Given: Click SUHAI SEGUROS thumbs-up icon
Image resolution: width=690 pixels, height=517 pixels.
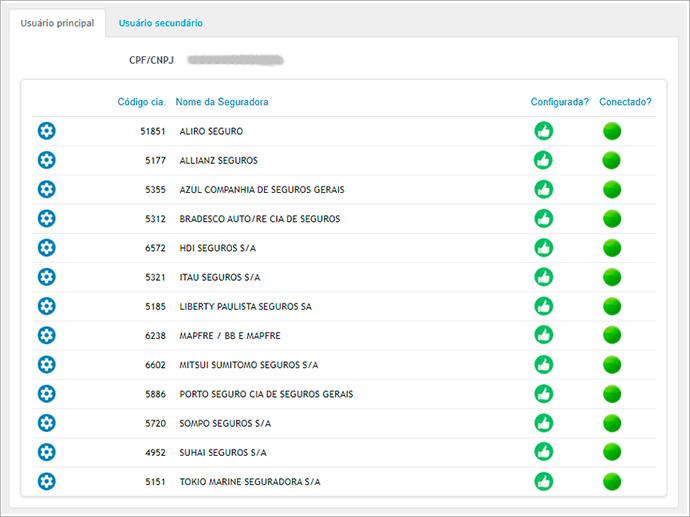Looking at the screenshot, I should coord(544,451).
